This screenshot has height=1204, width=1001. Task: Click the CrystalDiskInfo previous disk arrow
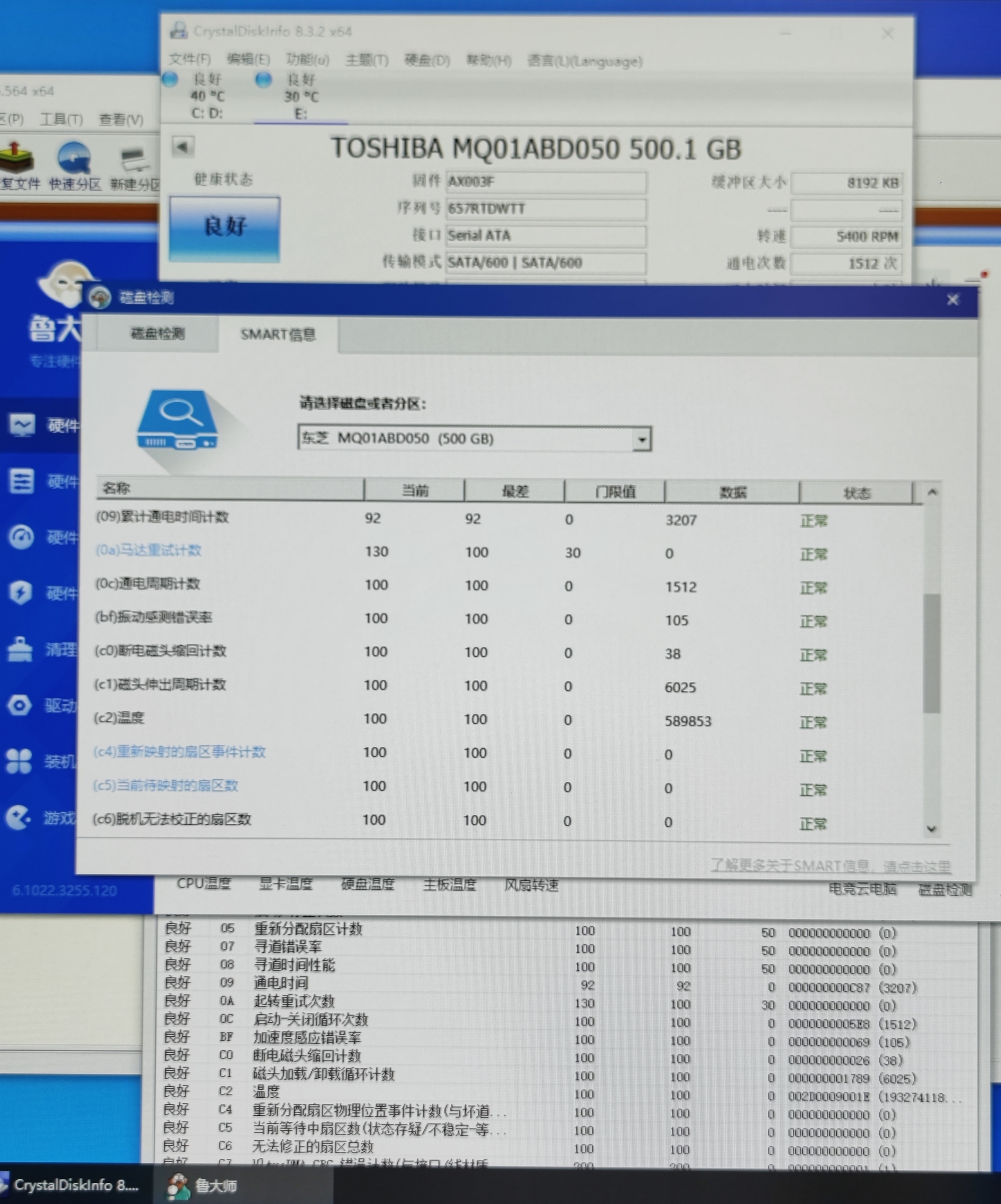pyautogui.click(x=183, y=147)
